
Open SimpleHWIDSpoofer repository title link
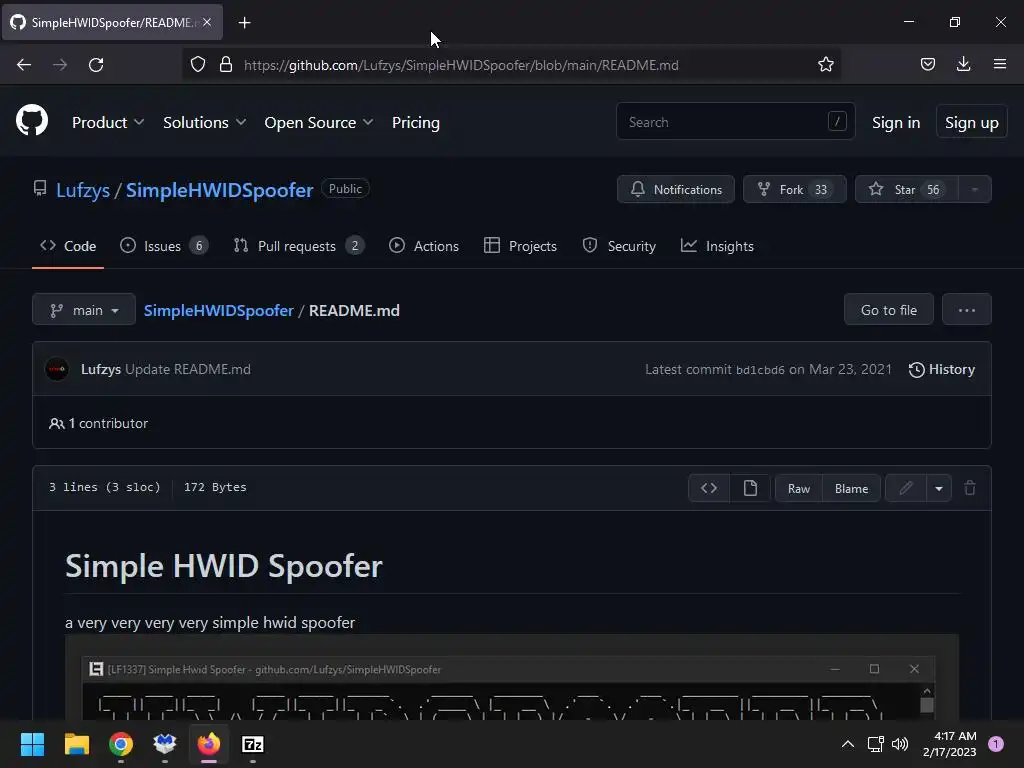[219, 190]
